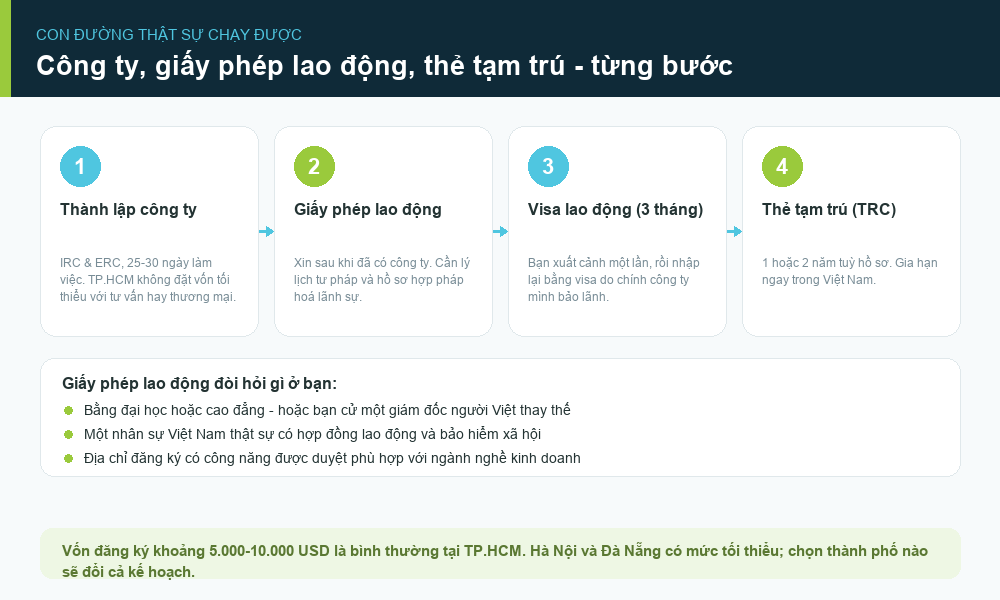The width and height of the screenshot is (1000, 600).
Task: Click the green bullet beside 'Địa chỉ đăng ký'
Action: [69, 458]
